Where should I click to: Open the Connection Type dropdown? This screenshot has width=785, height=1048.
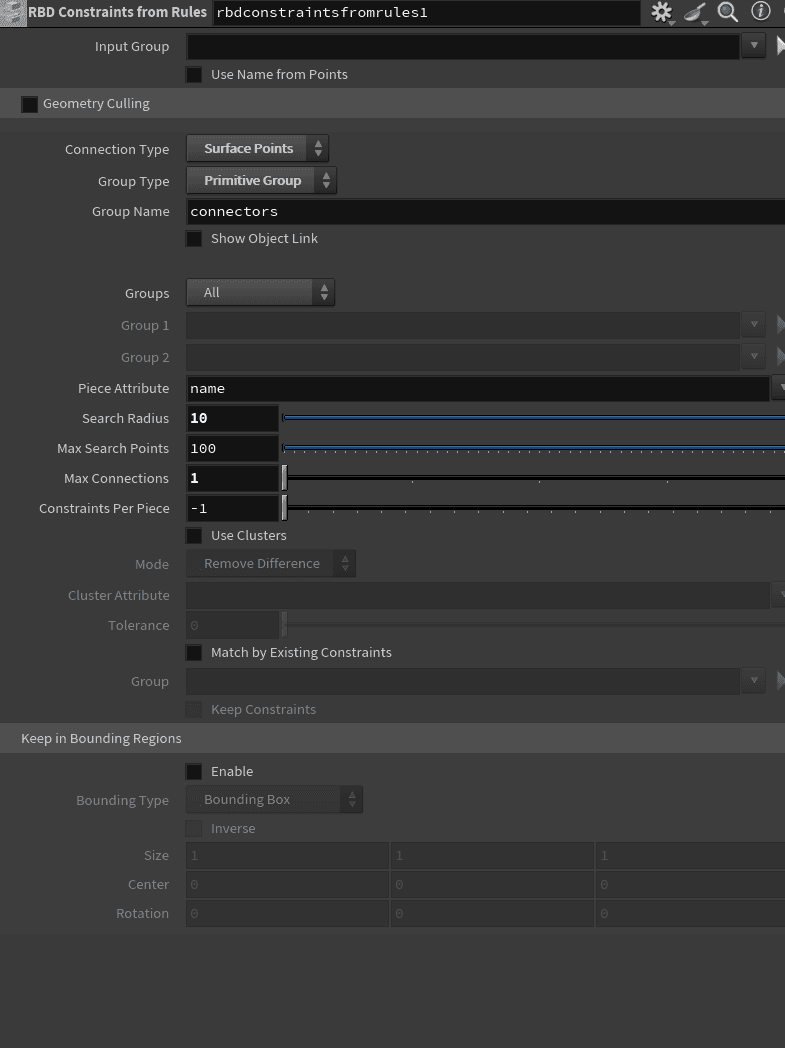(257, 148)
